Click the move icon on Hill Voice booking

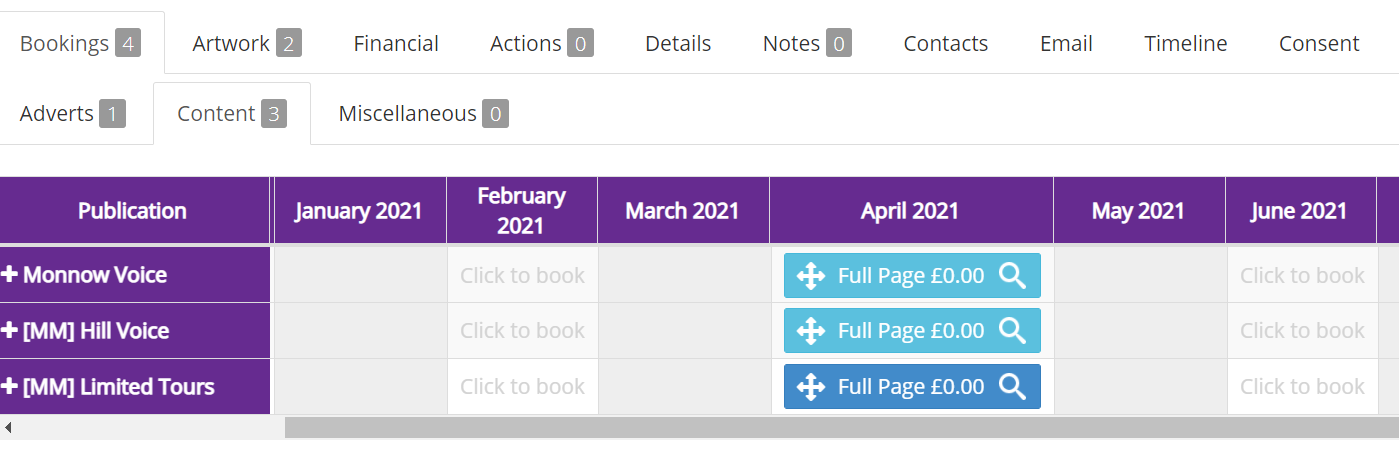811,331
